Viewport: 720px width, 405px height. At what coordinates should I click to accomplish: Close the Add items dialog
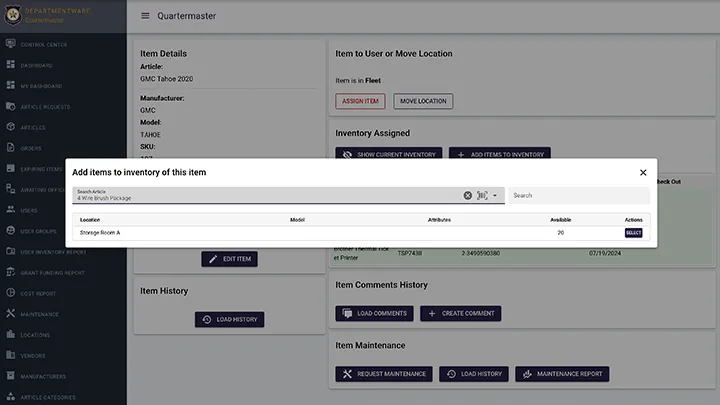(643, 173)
